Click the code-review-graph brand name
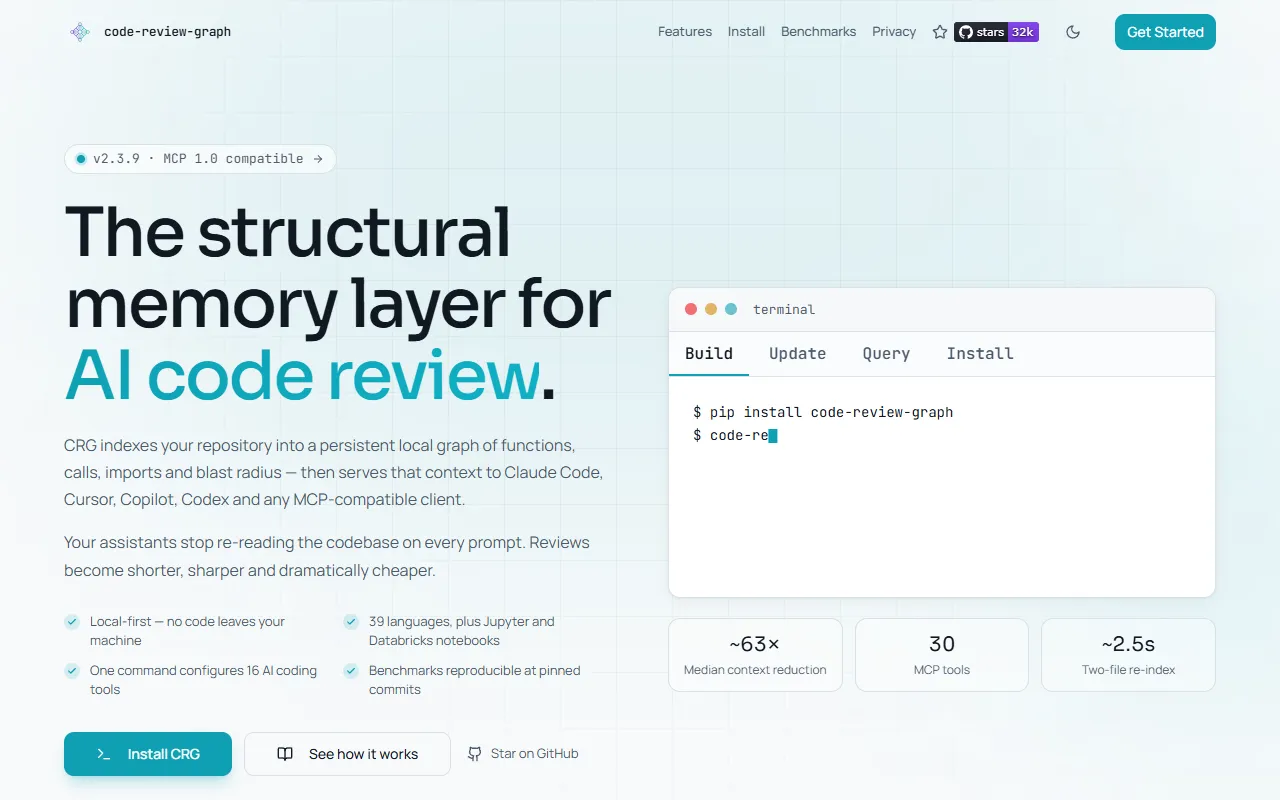 167,32
